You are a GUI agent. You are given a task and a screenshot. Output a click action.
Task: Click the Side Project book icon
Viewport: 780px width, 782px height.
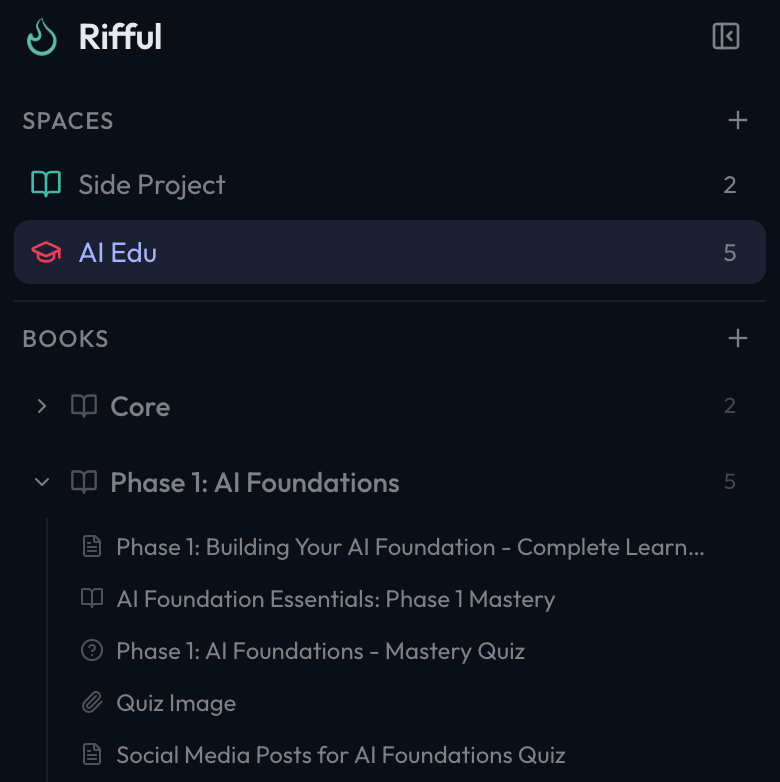[x=46, y=184]
